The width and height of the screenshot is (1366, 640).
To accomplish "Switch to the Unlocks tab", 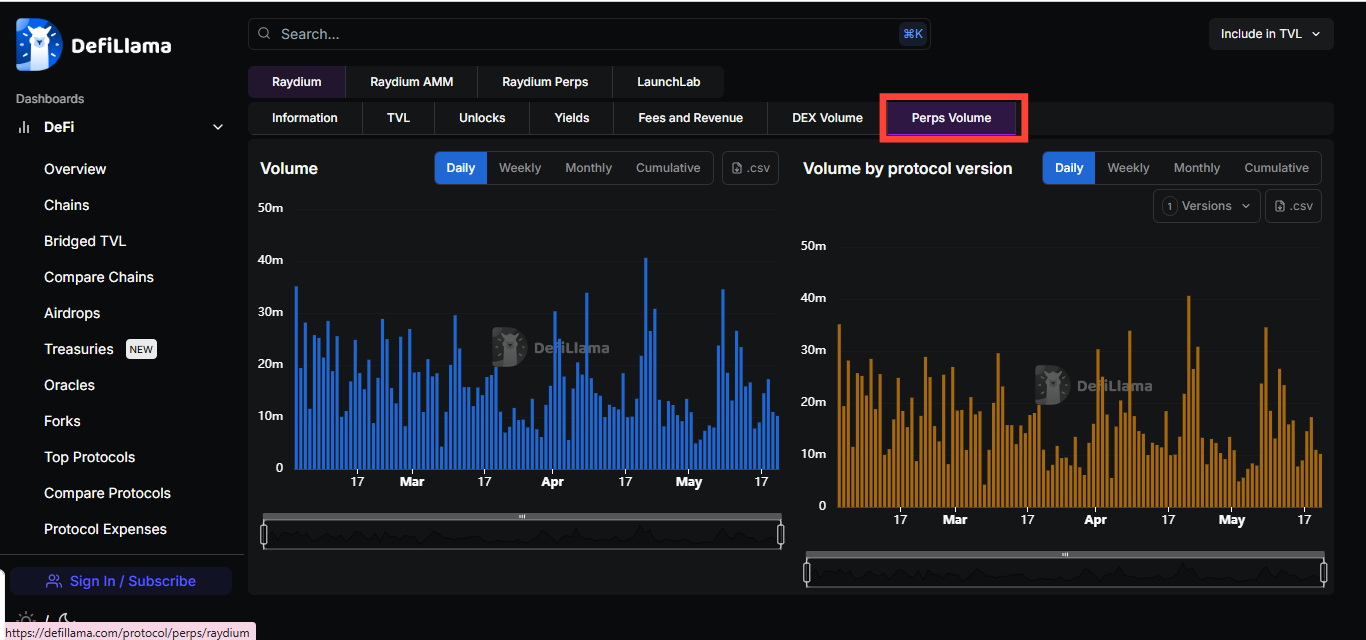I will tap(482, 118).
